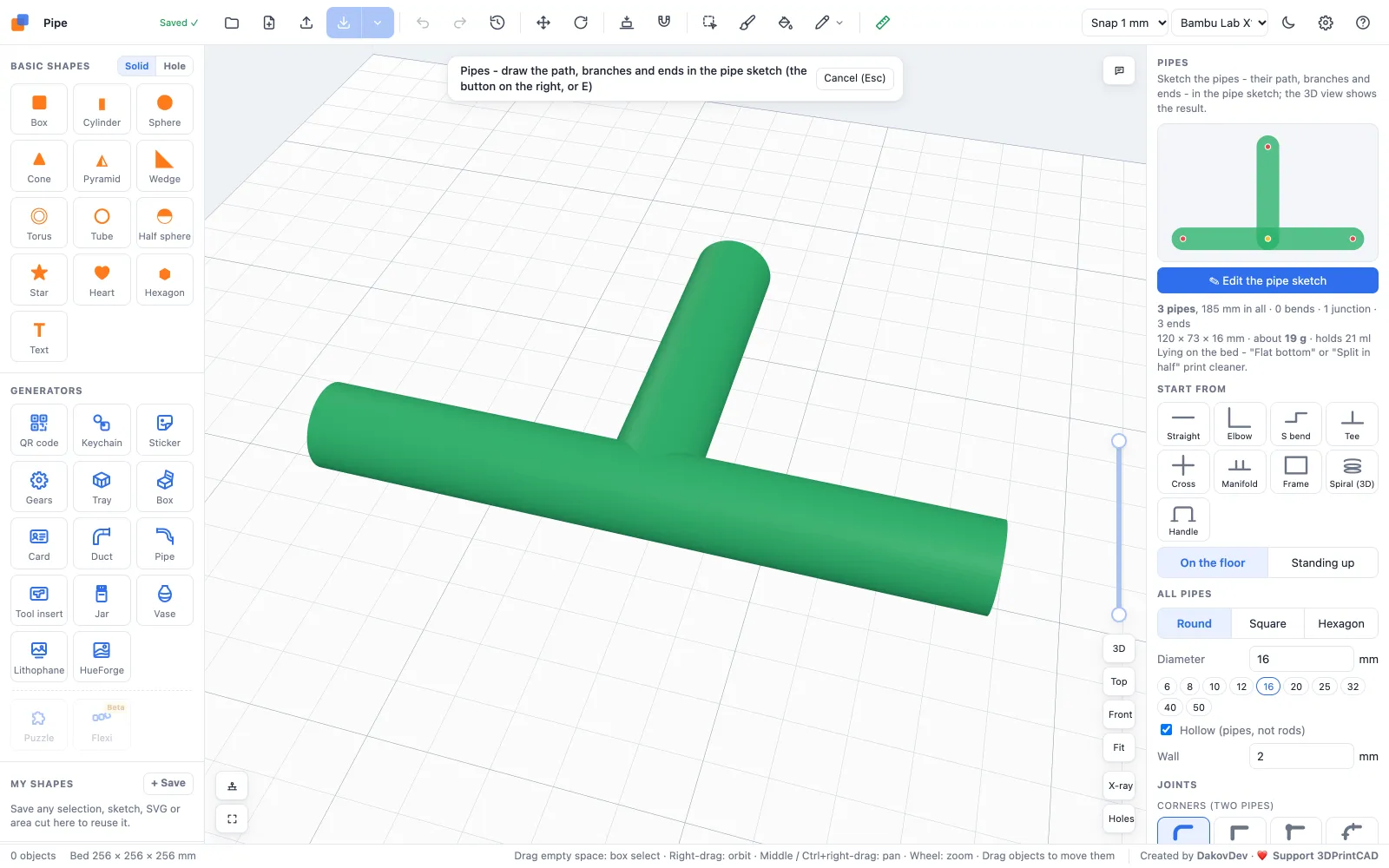The image size is (1389, 868).
Task: Switch to Front view
Action: pyautogui.click(x=1120, y=714)
